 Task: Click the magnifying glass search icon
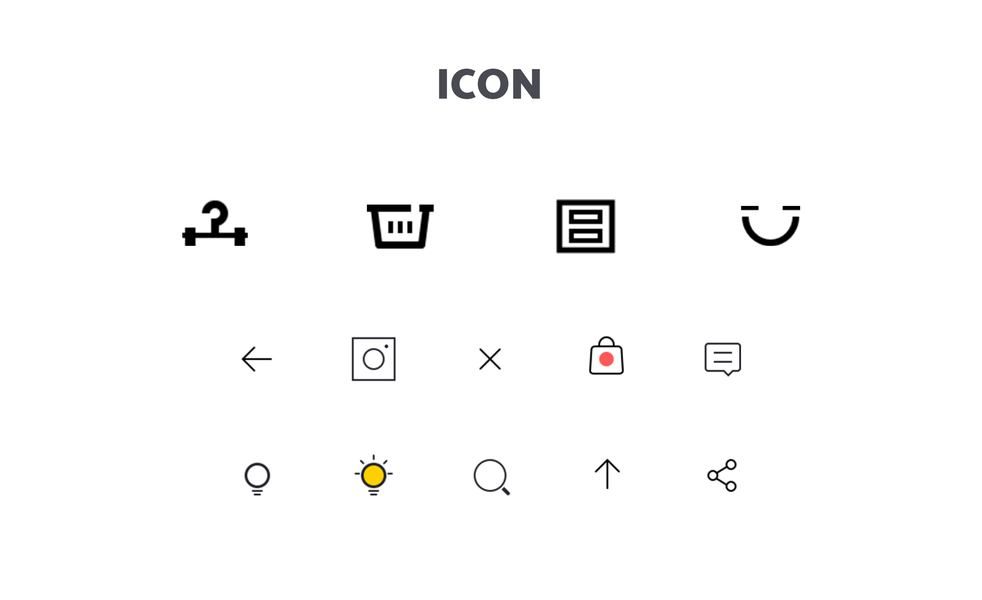[492, 477]
